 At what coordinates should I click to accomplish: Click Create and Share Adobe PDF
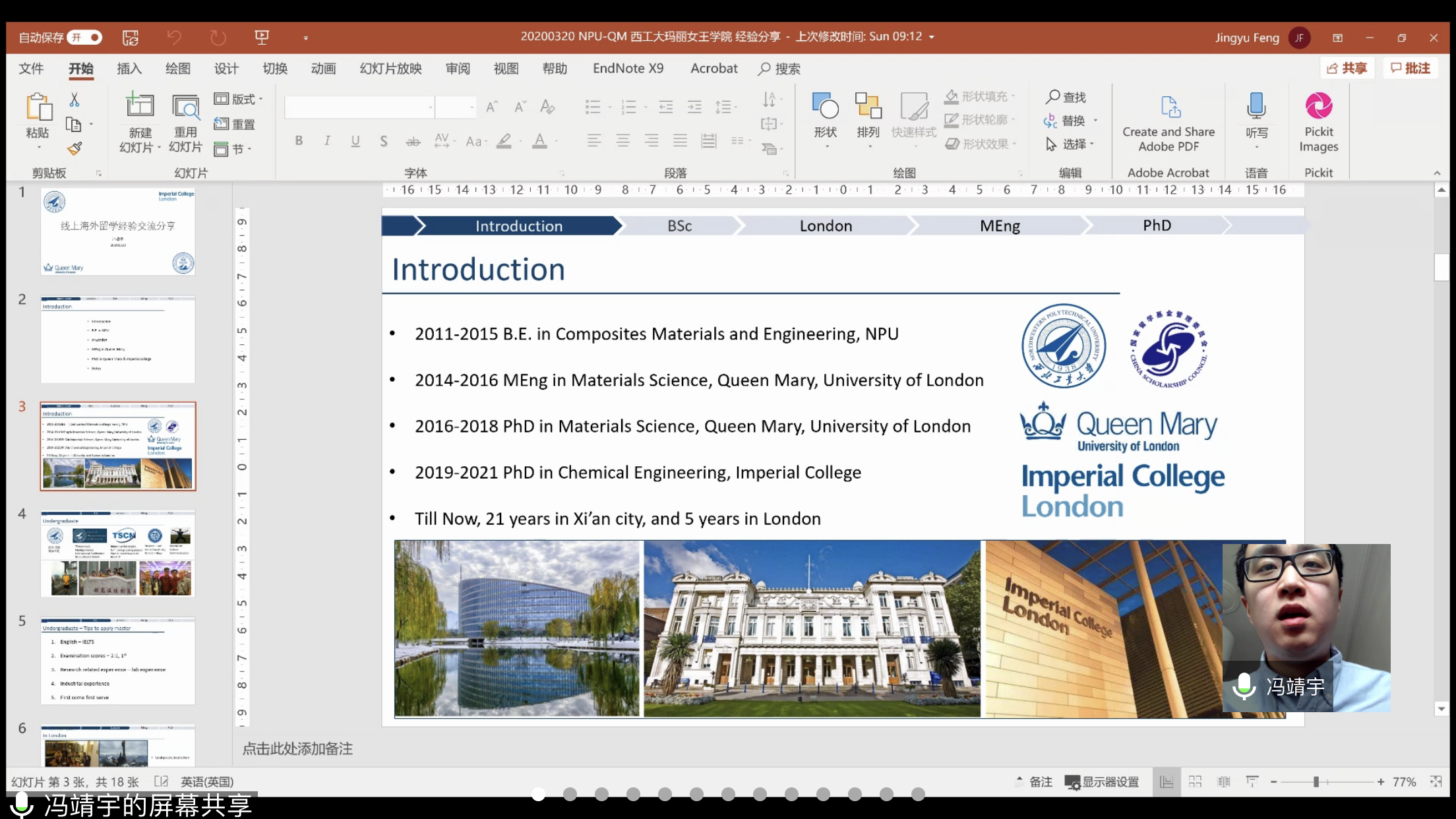point(1168,123)
